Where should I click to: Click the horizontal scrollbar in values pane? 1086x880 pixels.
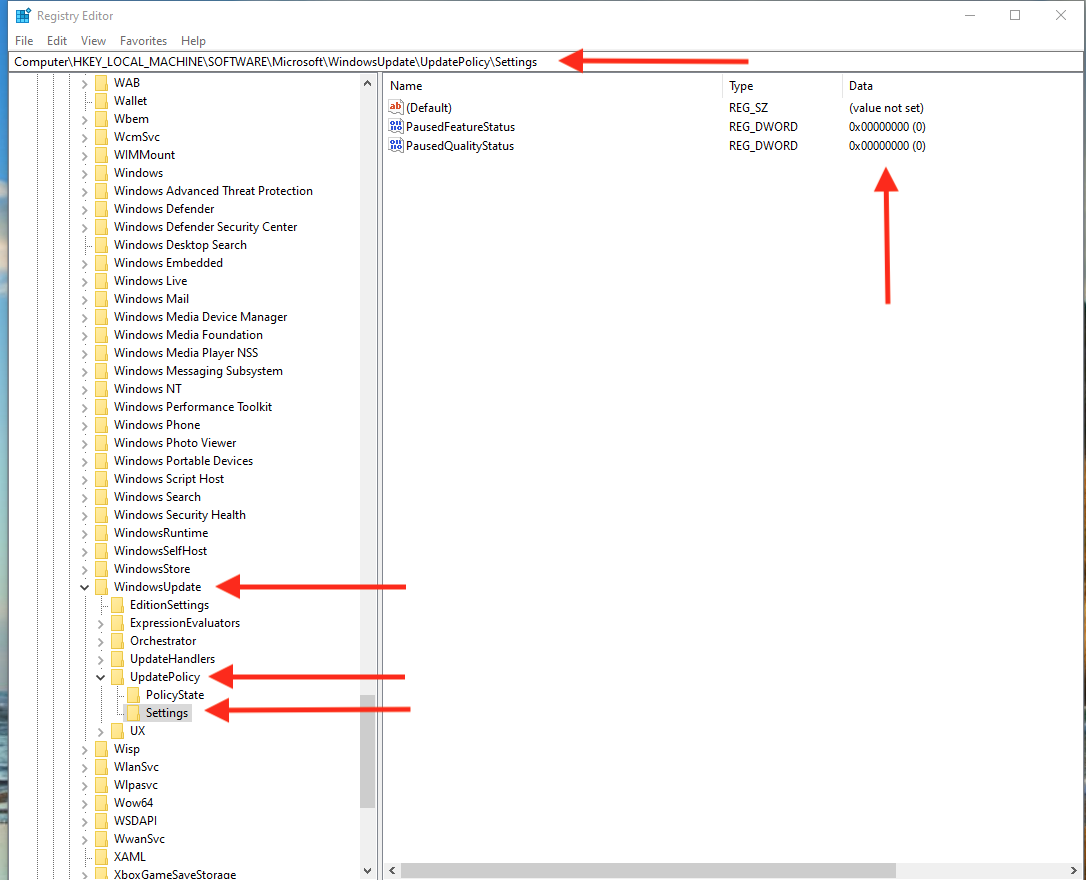click(x=700, y=871)
